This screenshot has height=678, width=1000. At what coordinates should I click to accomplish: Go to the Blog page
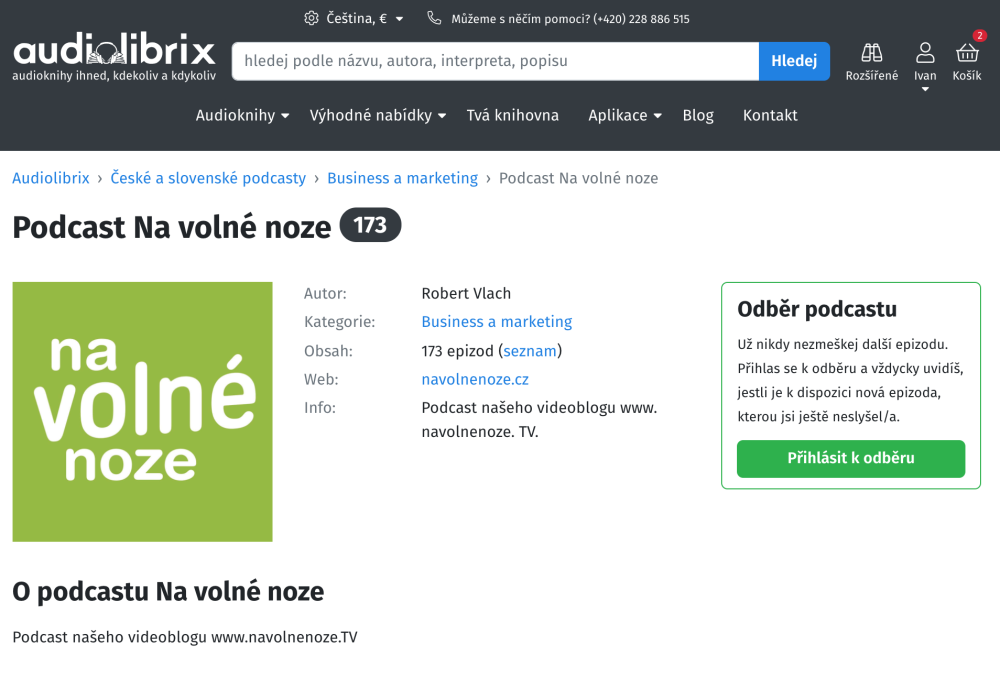(698, 115)
